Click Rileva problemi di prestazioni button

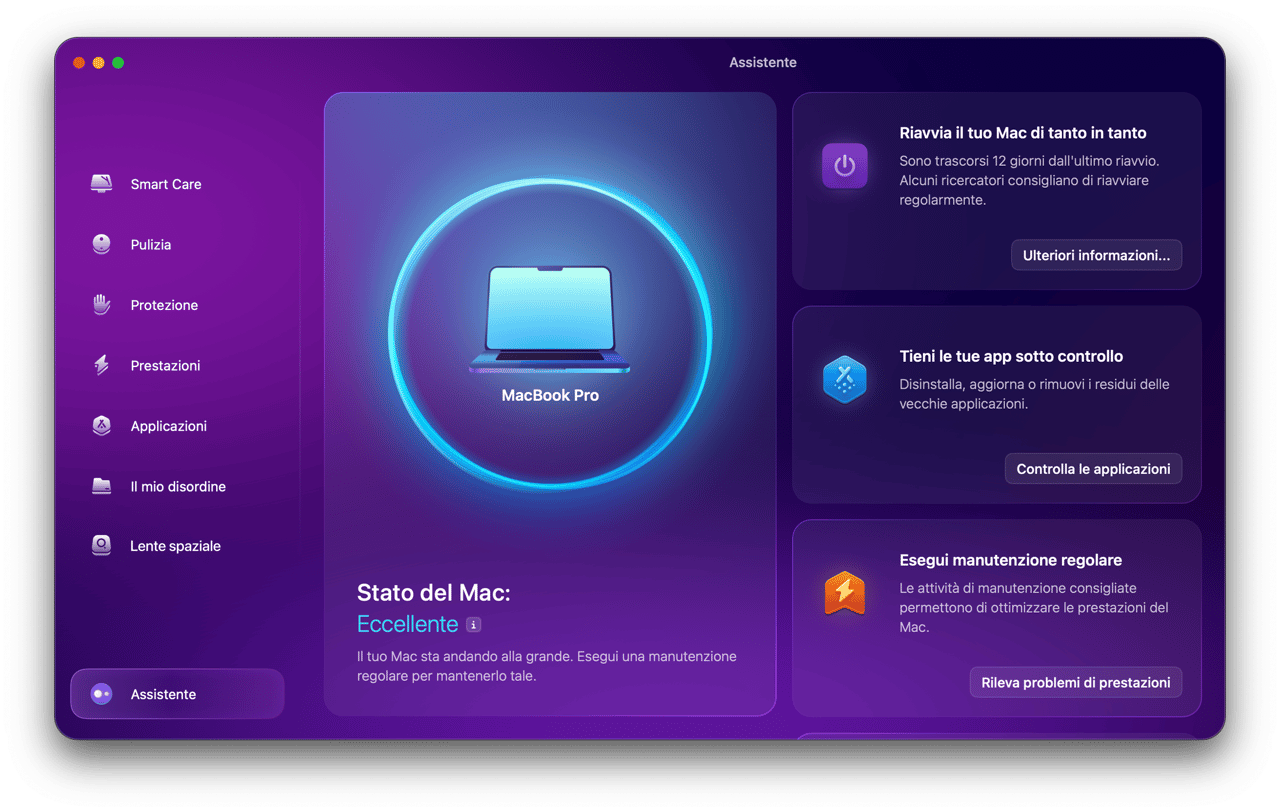tap(1076, 682)
